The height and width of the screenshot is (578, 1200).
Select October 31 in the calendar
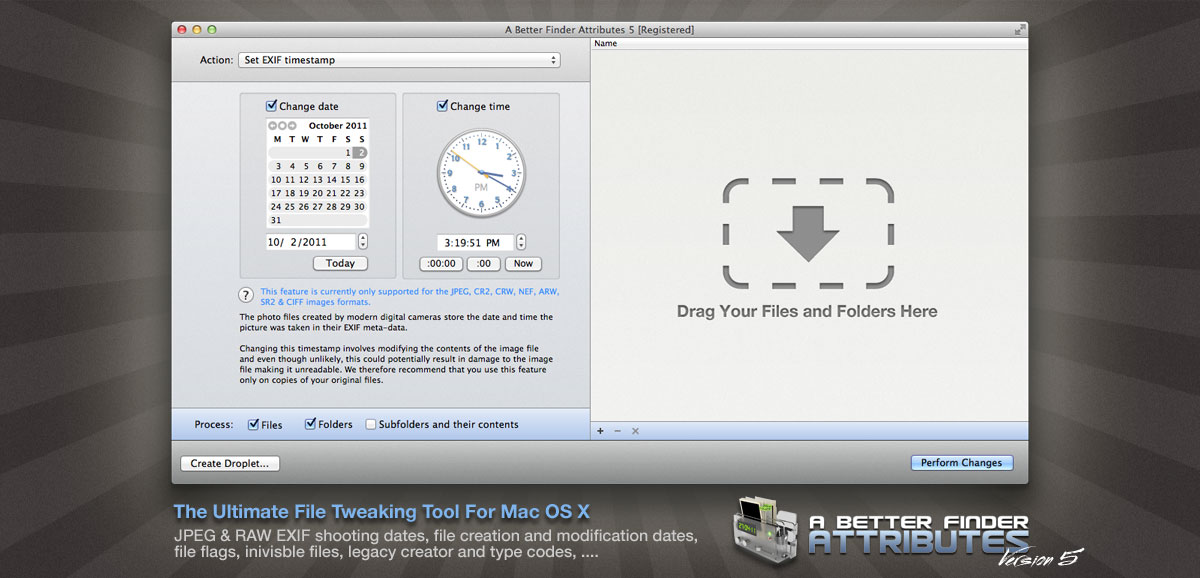click(x=276, y=220)
